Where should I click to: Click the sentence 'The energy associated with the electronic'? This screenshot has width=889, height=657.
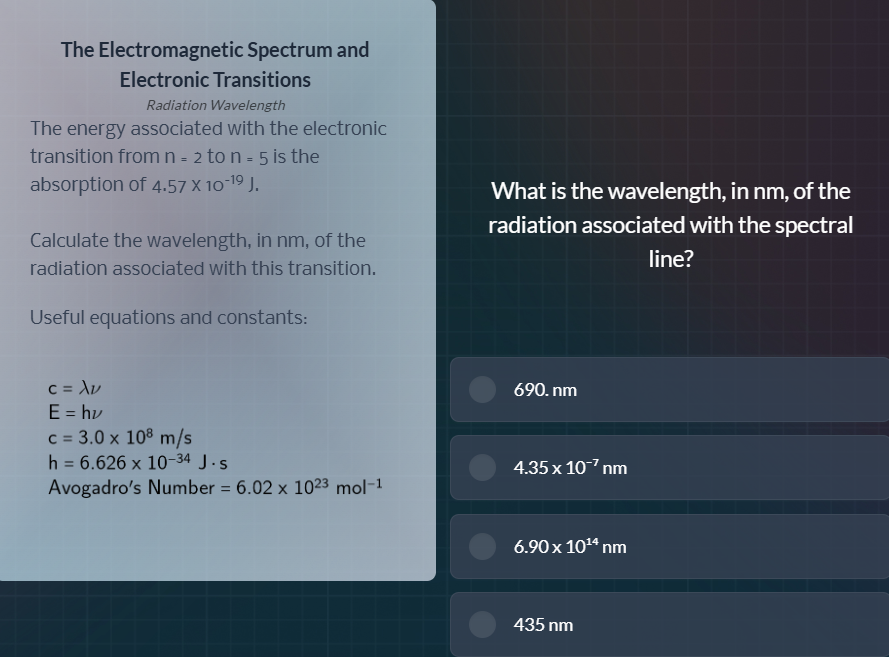tap(208, 128)
